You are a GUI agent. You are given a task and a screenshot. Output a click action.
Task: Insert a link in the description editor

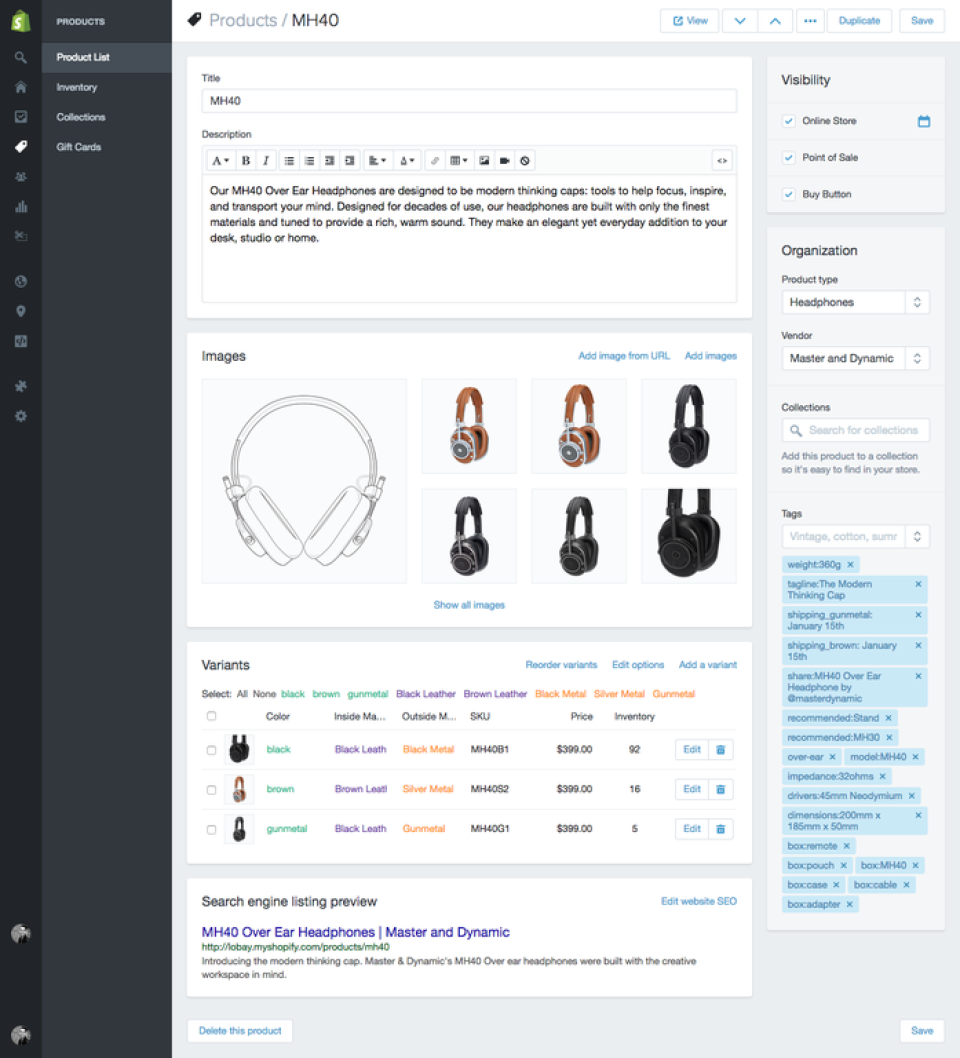coord(435,160)
